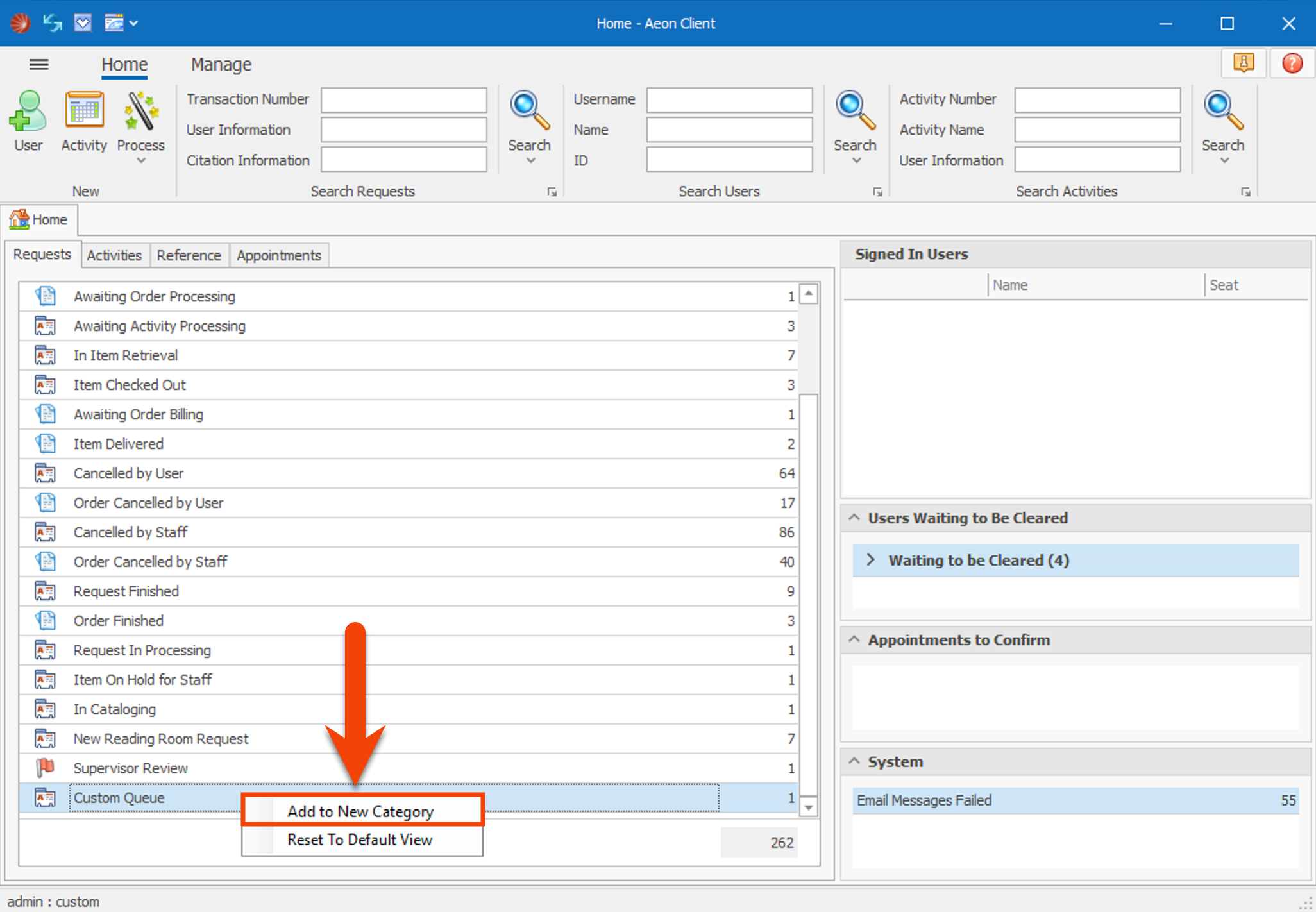Open the quick access toolbar customization dropdown
This screenshot has height=912, width=1316.
(133, 22)
